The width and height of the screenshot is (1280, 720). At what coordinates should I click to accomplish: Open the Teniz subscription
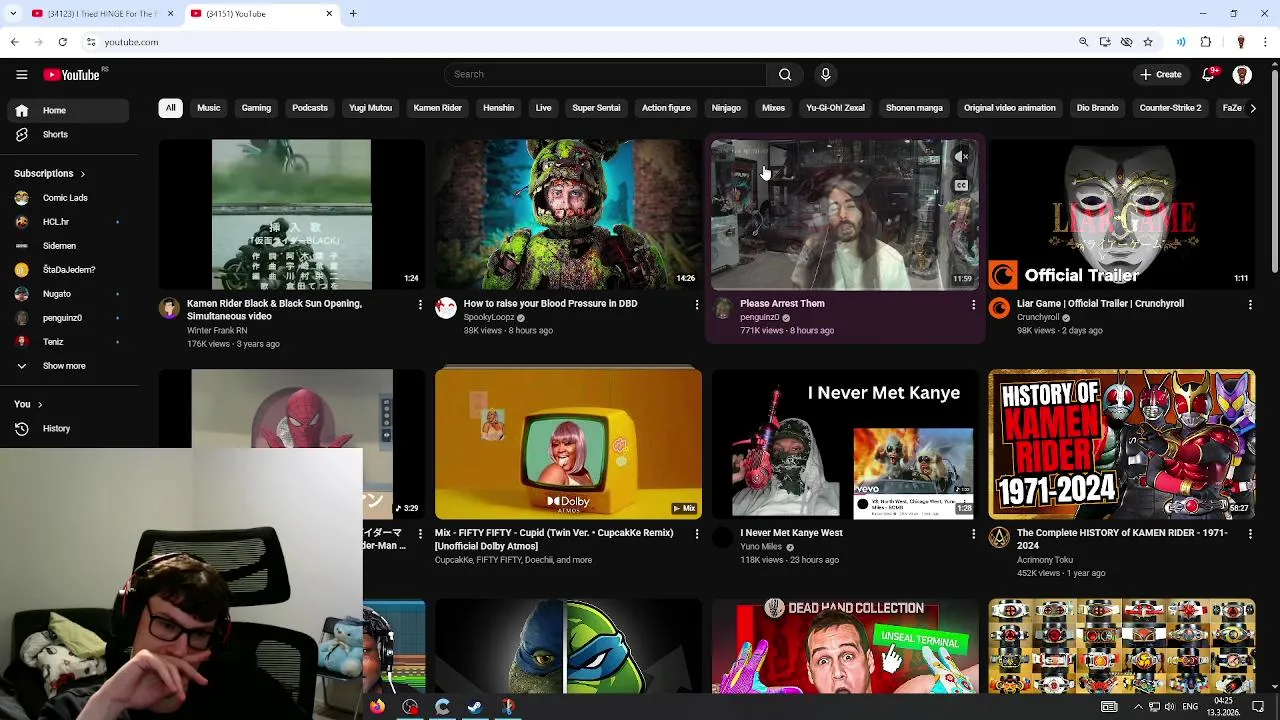tap(68, 342)
